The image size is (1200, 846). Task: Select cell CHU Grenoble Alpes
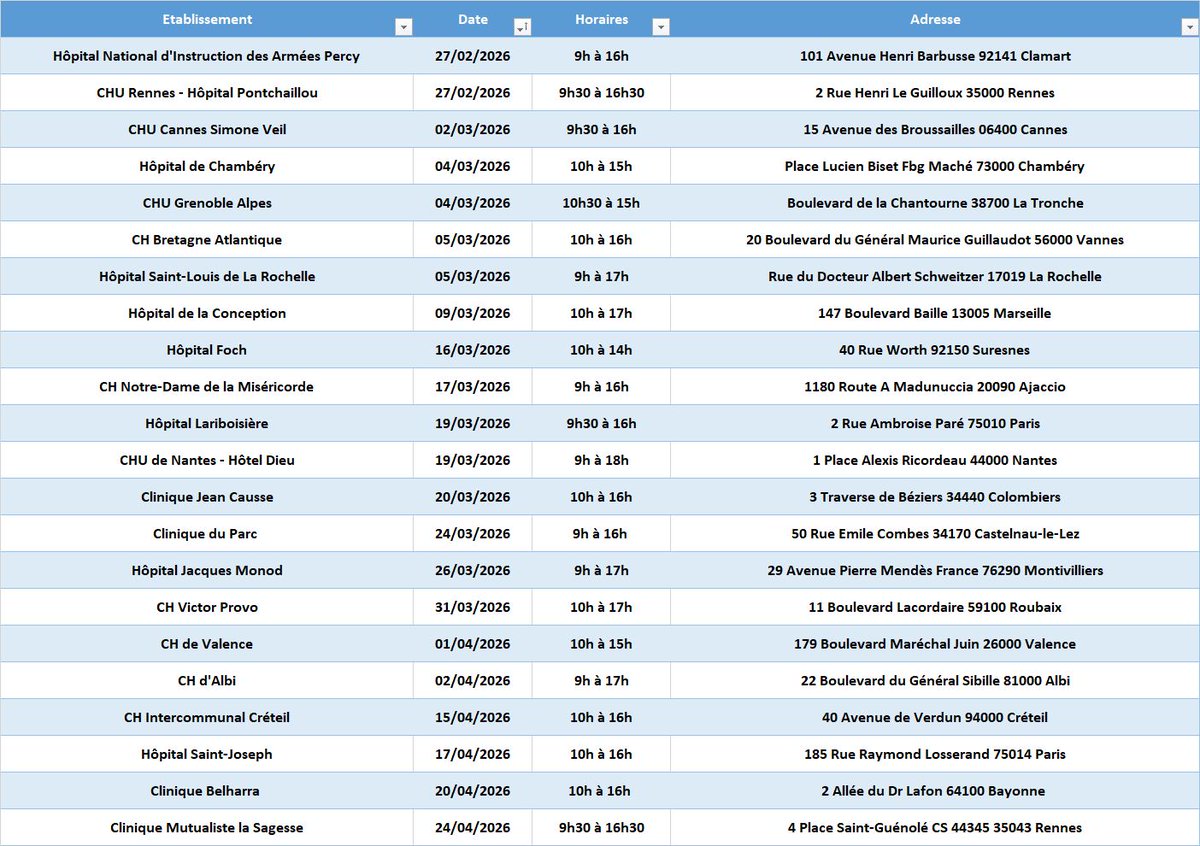[207, 203]
